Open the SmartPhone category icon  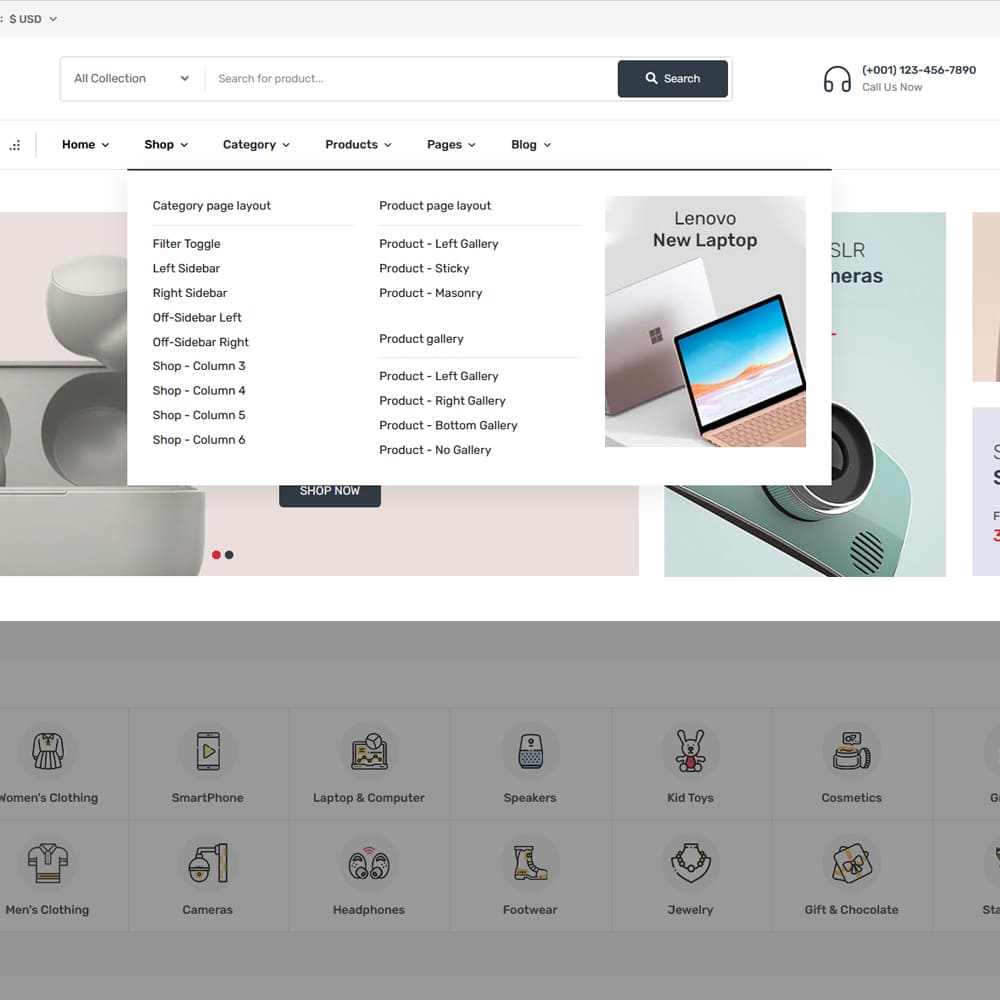[208, 751]
